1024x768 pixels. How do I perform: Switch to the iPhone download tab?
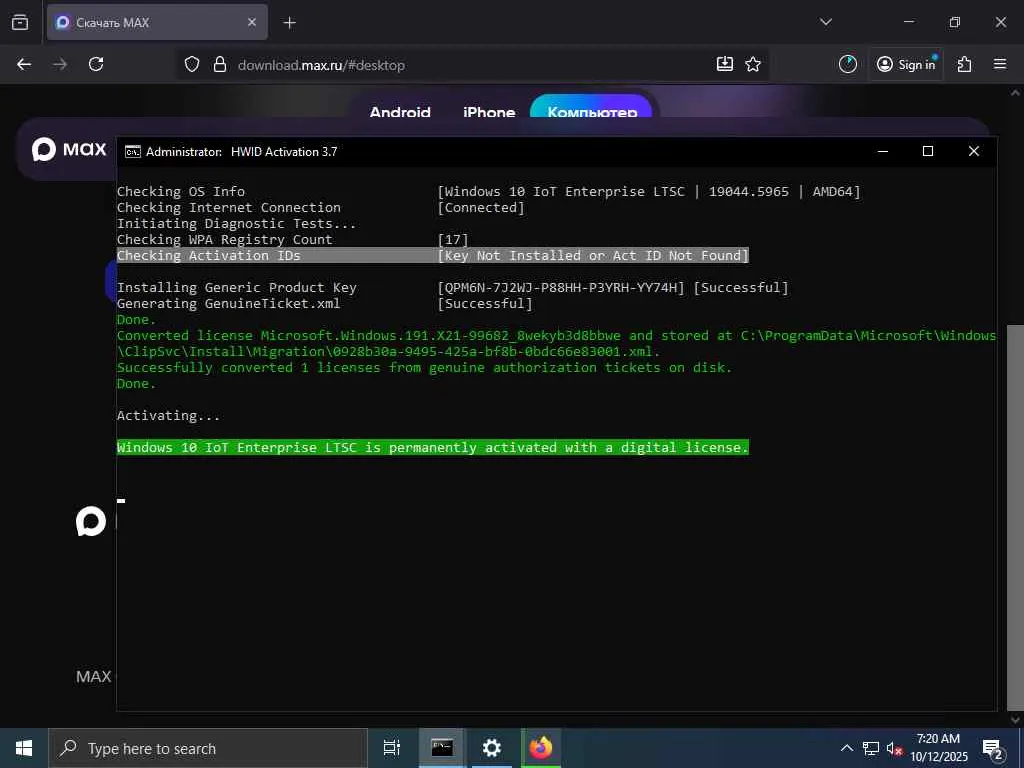pos(489,112)
